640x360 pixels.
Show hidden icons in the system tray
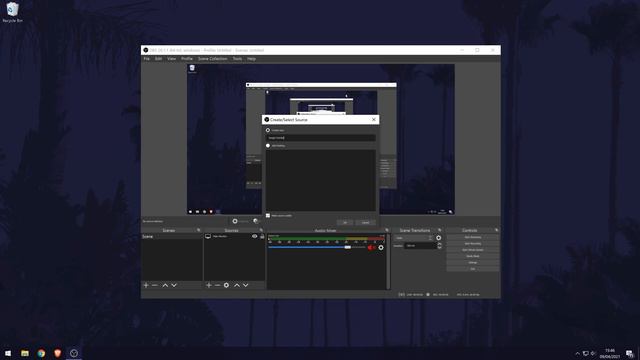click(578, 353)
